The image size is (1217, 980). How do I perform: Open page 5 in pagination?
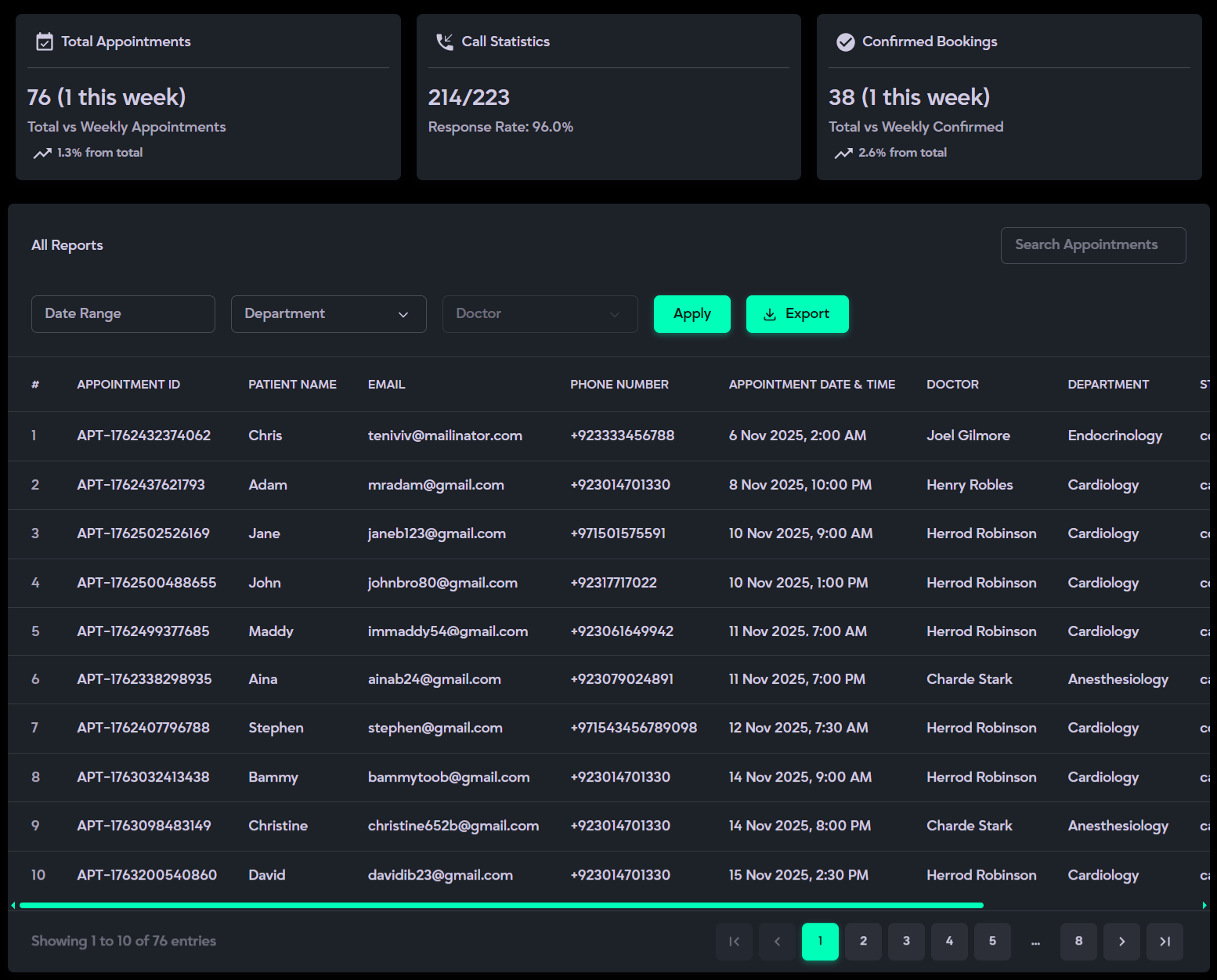992,942
